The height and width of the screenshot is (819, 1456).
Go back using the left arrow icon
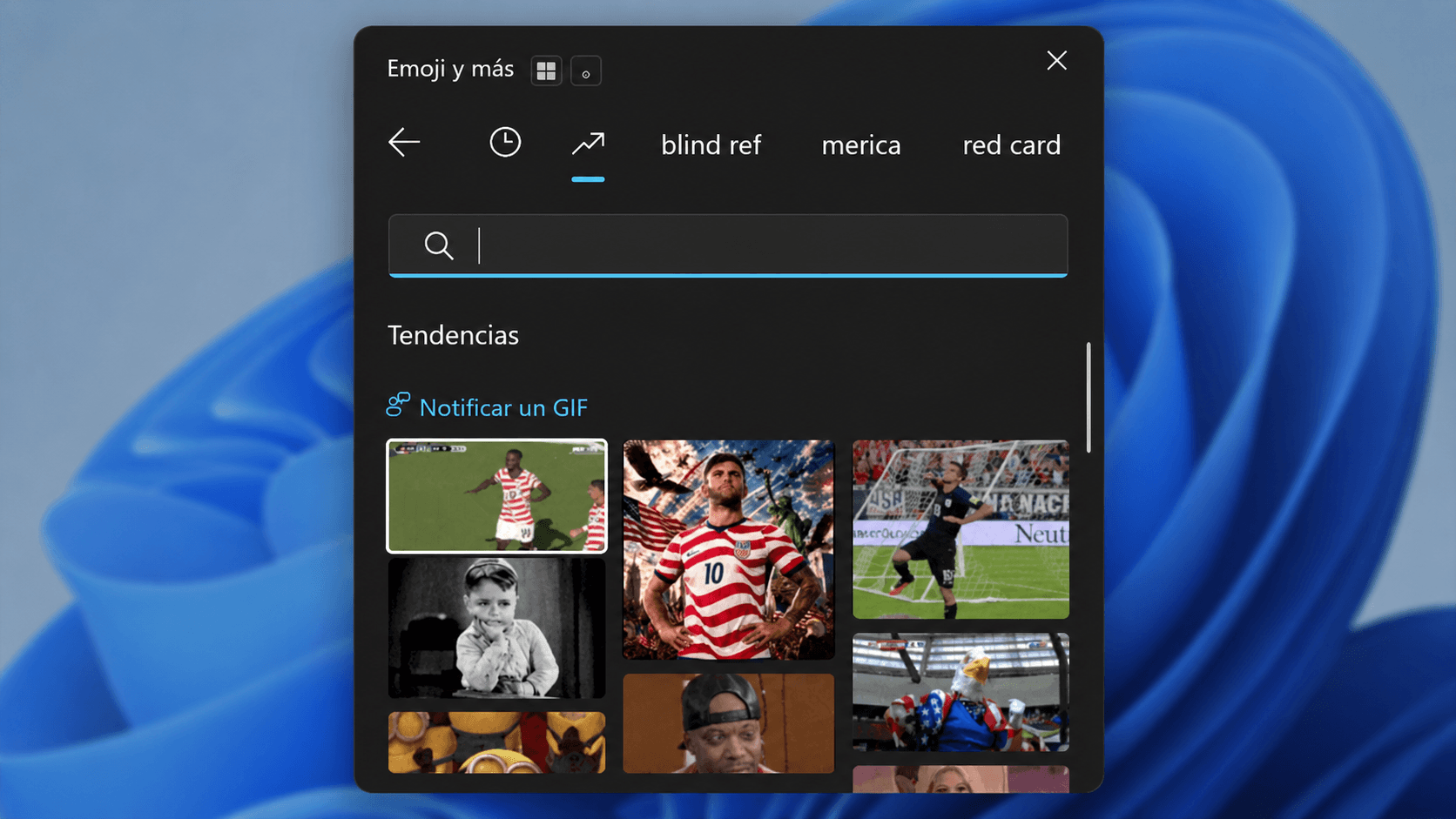(x=404, y=143)
